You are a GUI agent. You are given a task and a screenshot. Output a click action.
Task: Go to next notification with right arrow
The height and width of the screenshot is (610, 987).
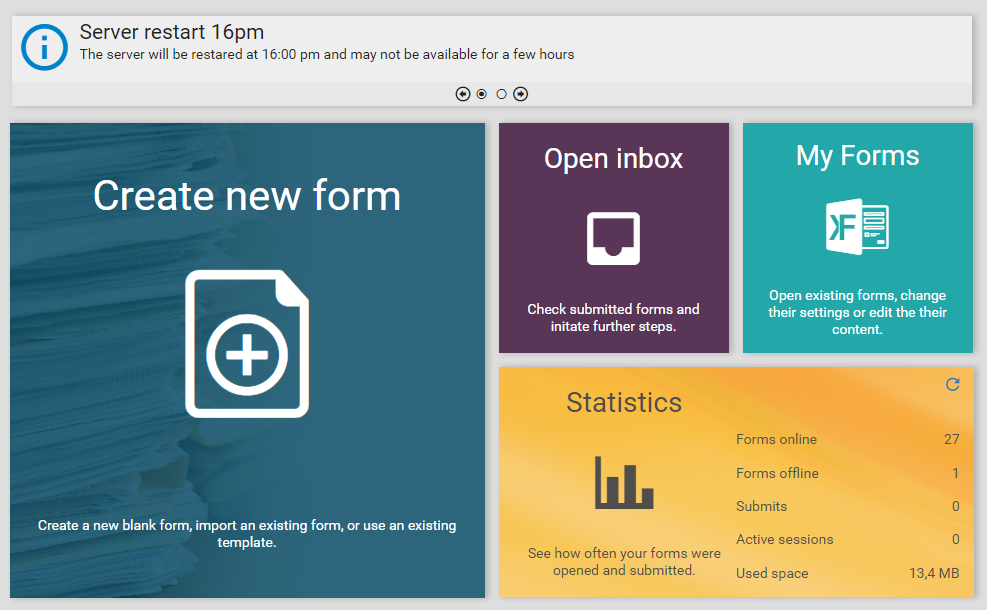click(520, 94)
